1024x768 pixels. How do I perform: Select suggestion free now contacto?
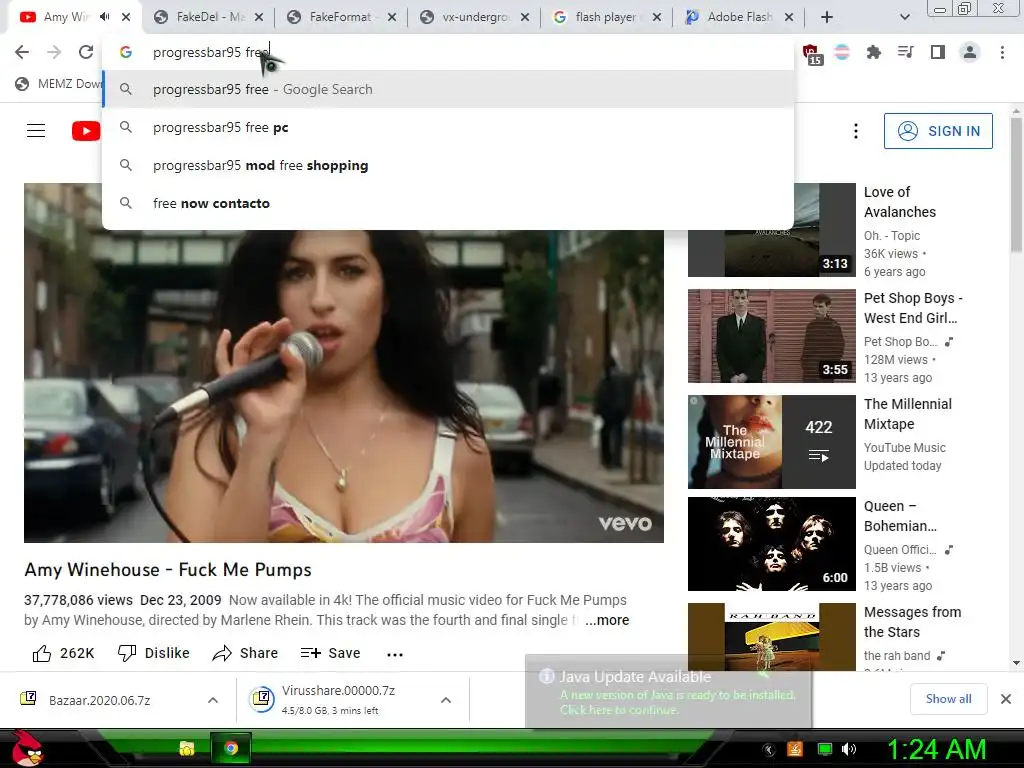coord(448,203)
